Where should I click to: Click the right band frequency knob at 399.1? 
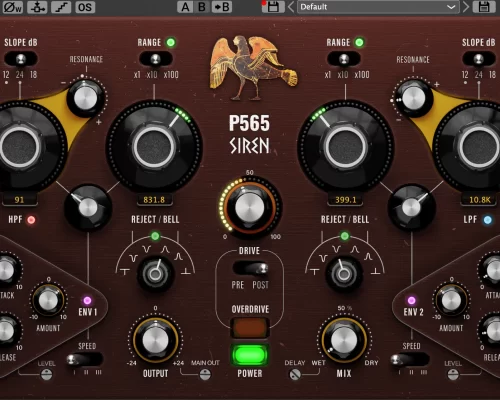345,147
